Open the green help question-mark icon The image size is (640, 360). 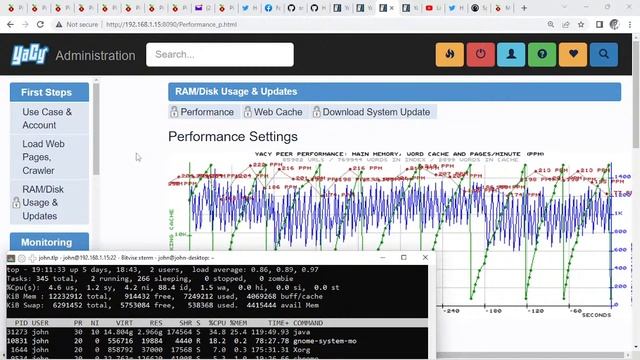tap(542, 54)
